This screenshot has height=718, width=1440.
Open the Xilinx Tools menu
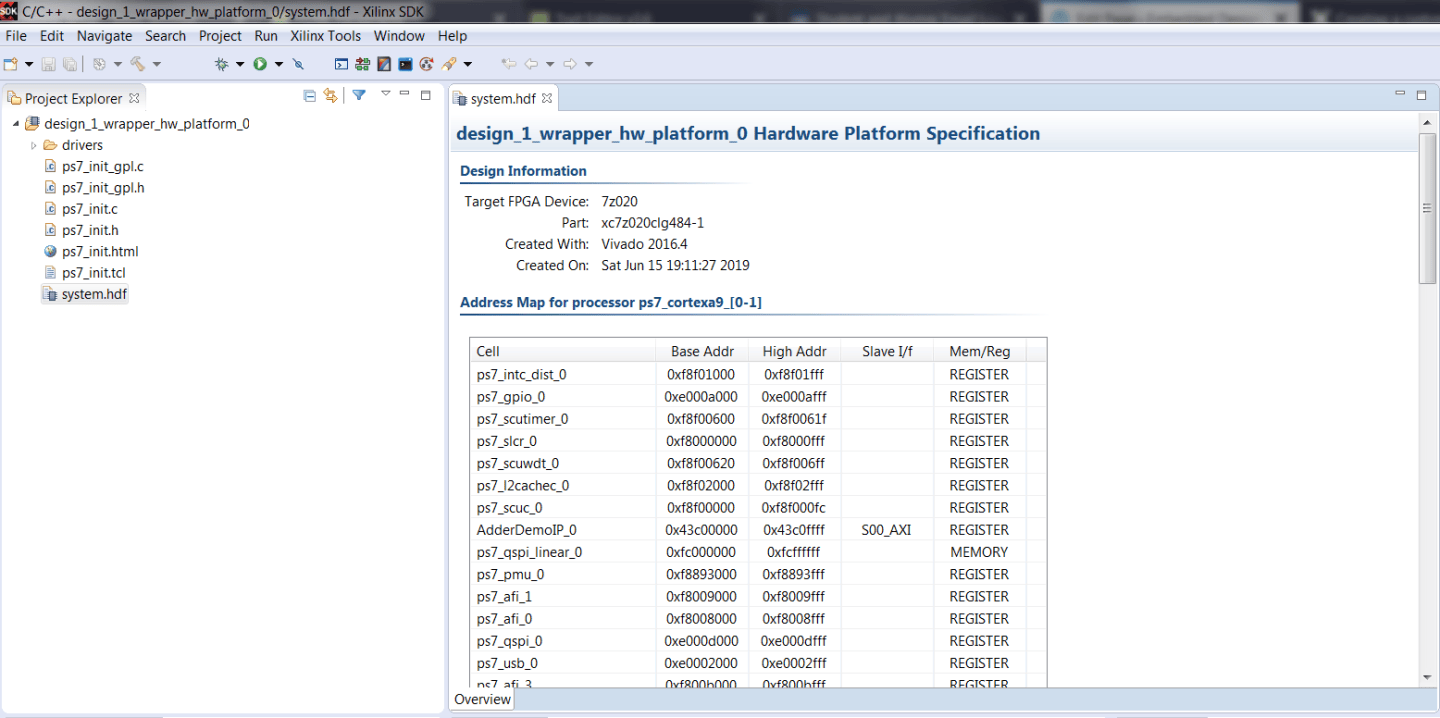326,35
